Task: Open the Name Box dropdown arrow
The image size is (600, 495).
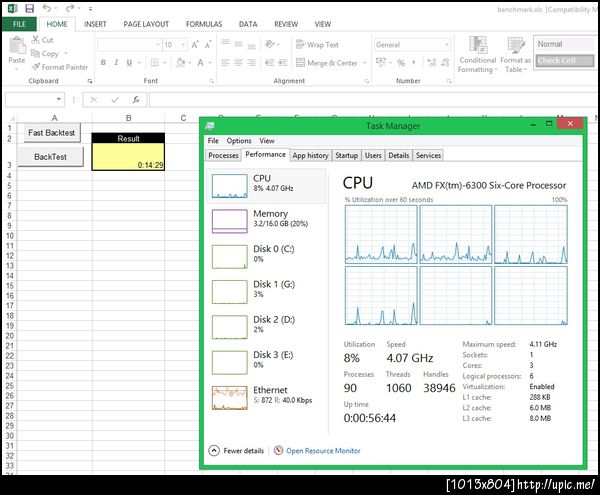Action: [59, 99]
